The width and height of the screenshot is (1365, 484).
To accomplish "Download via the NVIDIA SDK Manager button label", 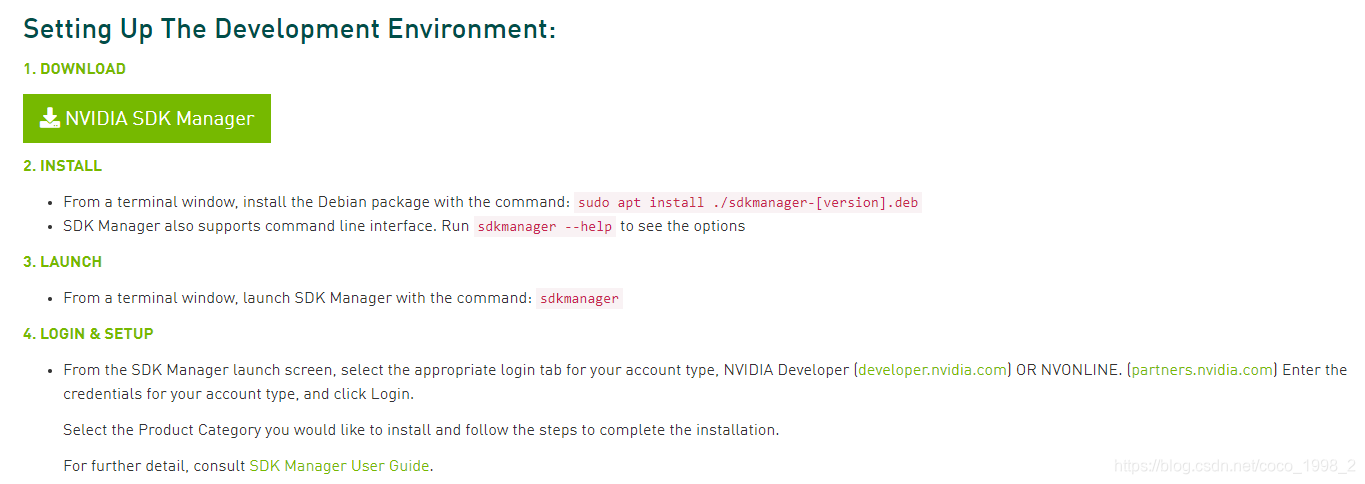I will (x=160, y=119).
